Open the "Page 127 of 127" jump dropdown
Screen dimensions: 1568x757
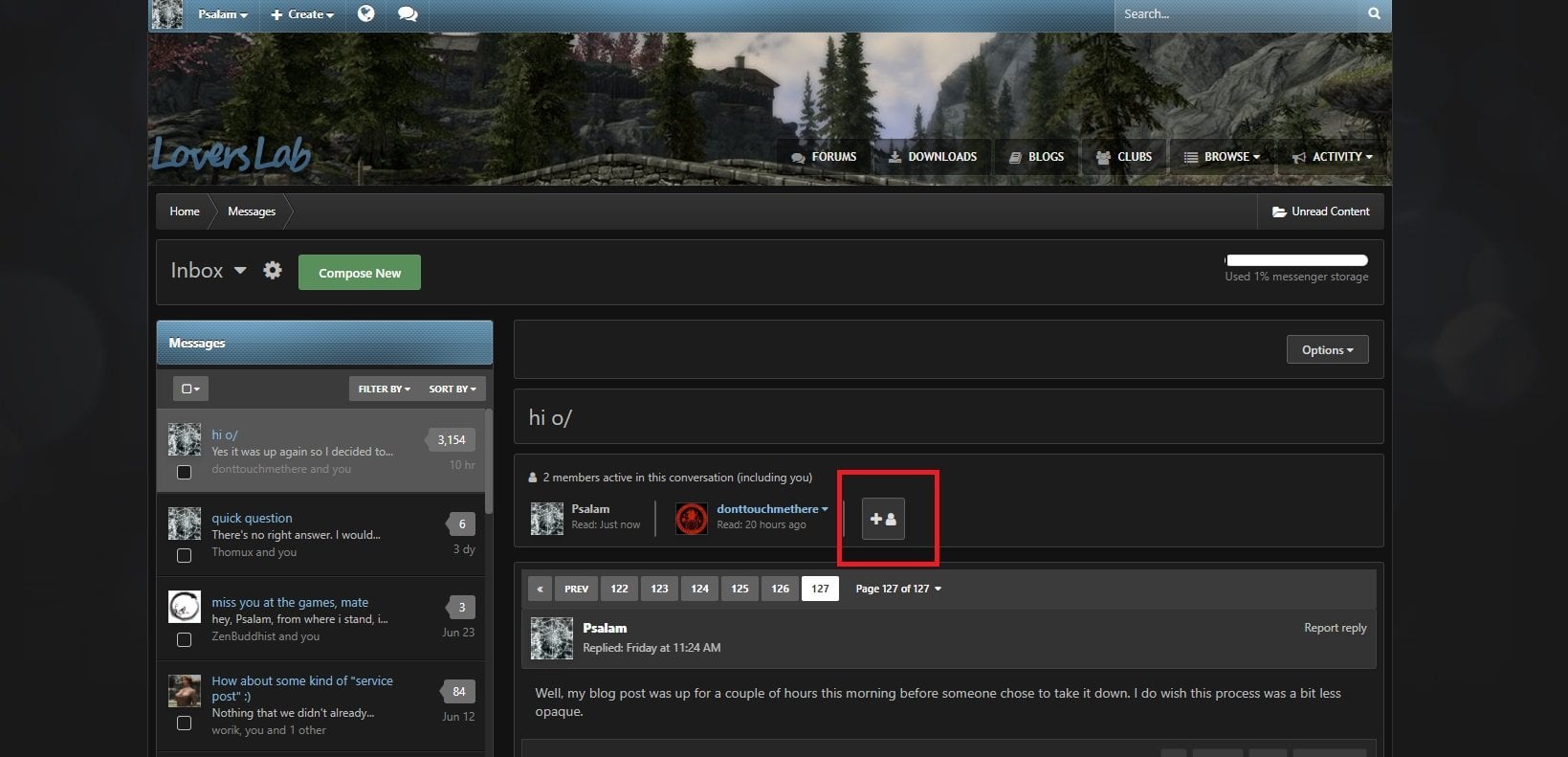[898, 589]
